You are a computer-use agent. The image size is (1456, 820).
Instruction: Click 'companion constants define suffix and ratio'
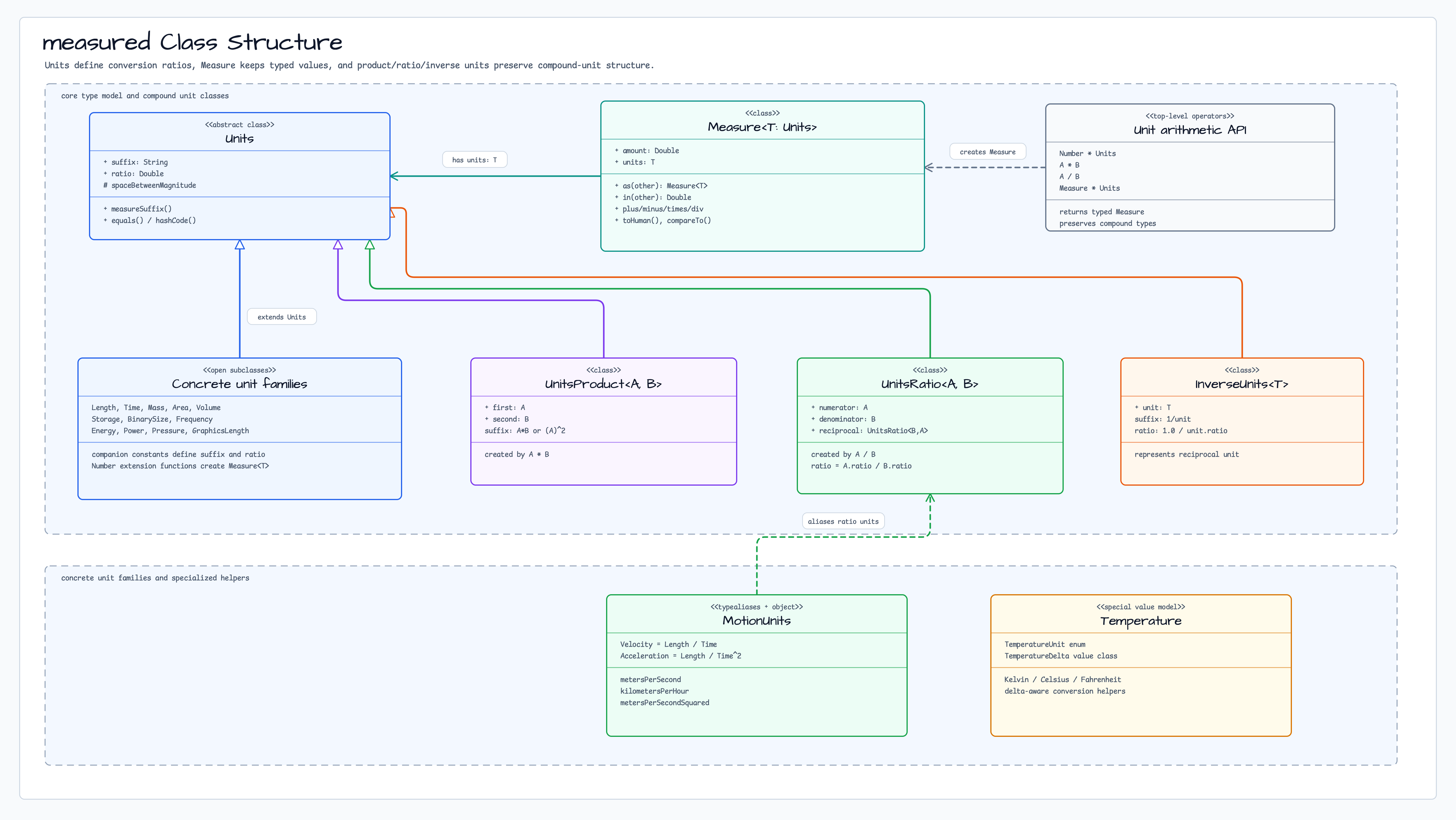tap(178, 454)
